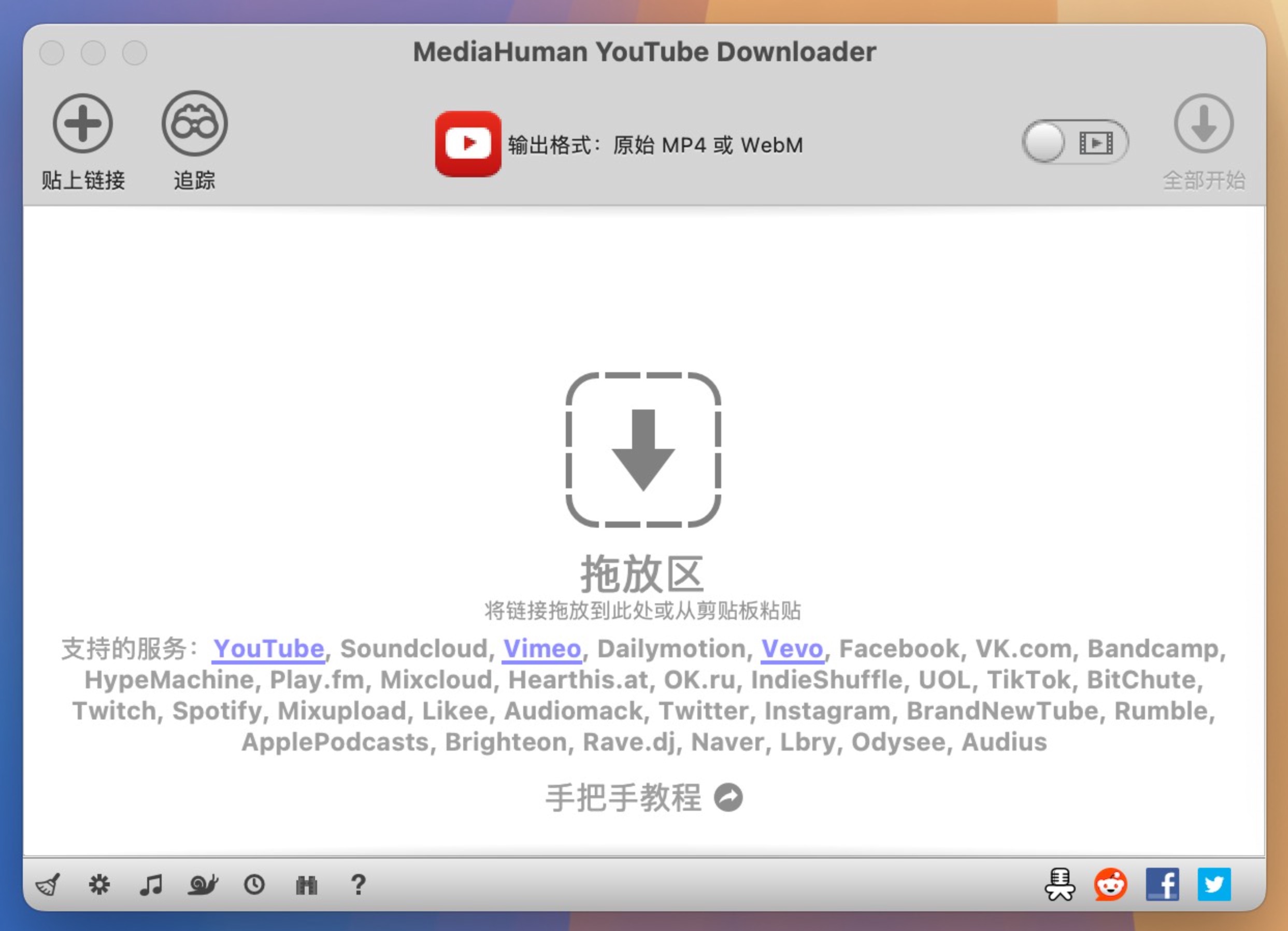Open the Twitter icon
Viewport: 1288px width, 931px height.
1214,884
